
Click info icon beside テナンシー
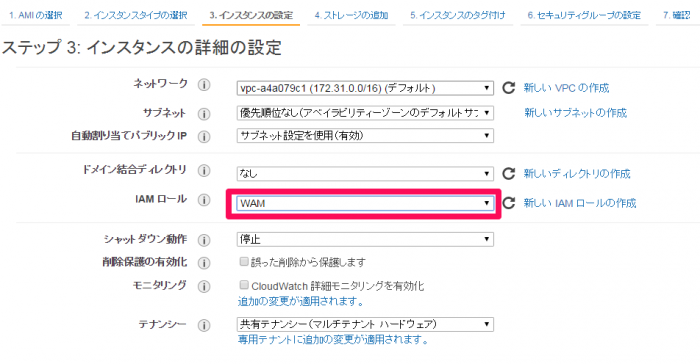tap(204, 325)
